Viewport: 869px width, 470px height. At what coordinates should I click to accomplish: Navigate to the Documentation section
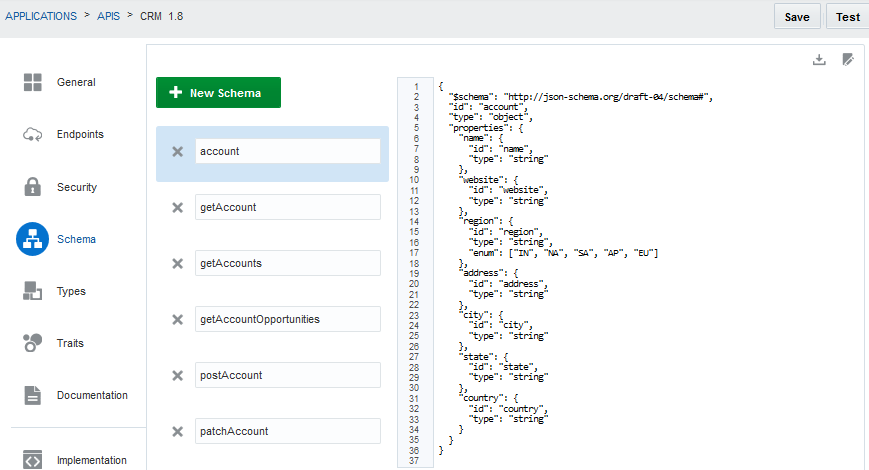(91, 395)
